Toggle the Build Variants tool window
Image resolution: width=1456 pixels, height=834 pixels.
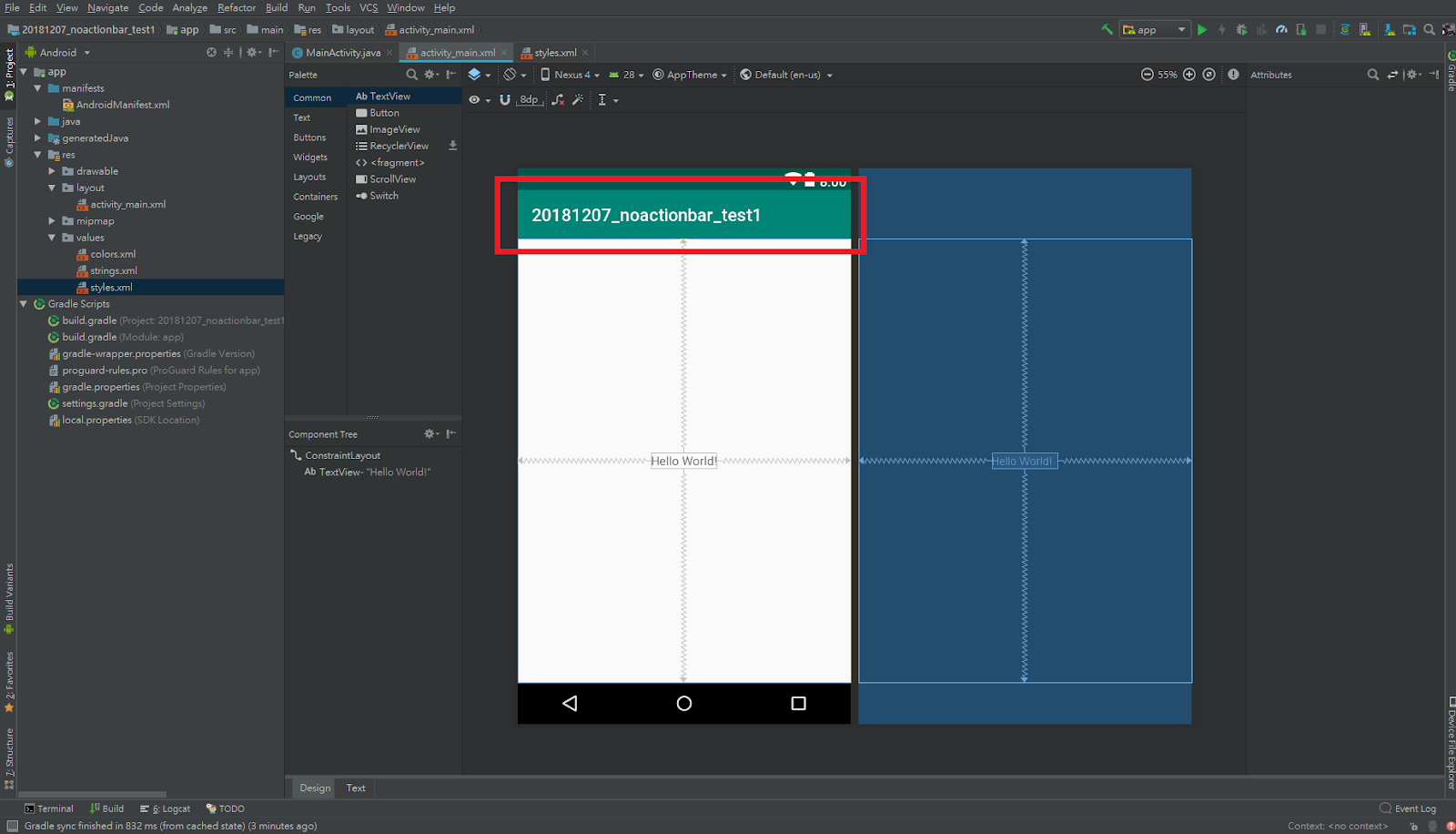9,598
